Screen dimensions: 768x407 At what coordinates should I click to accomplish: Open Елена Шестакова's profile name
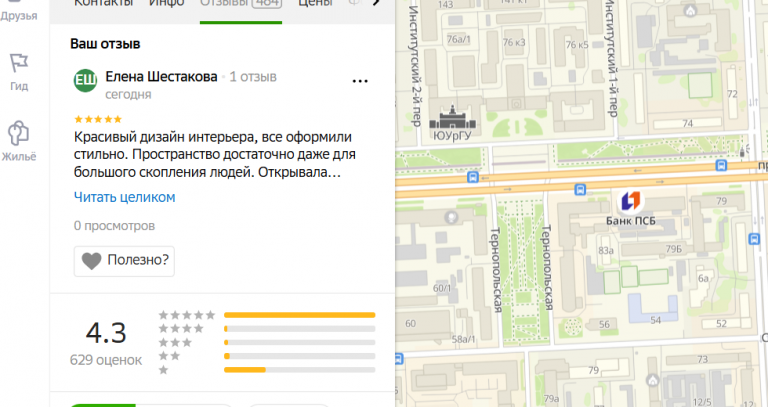click(161, 77)
